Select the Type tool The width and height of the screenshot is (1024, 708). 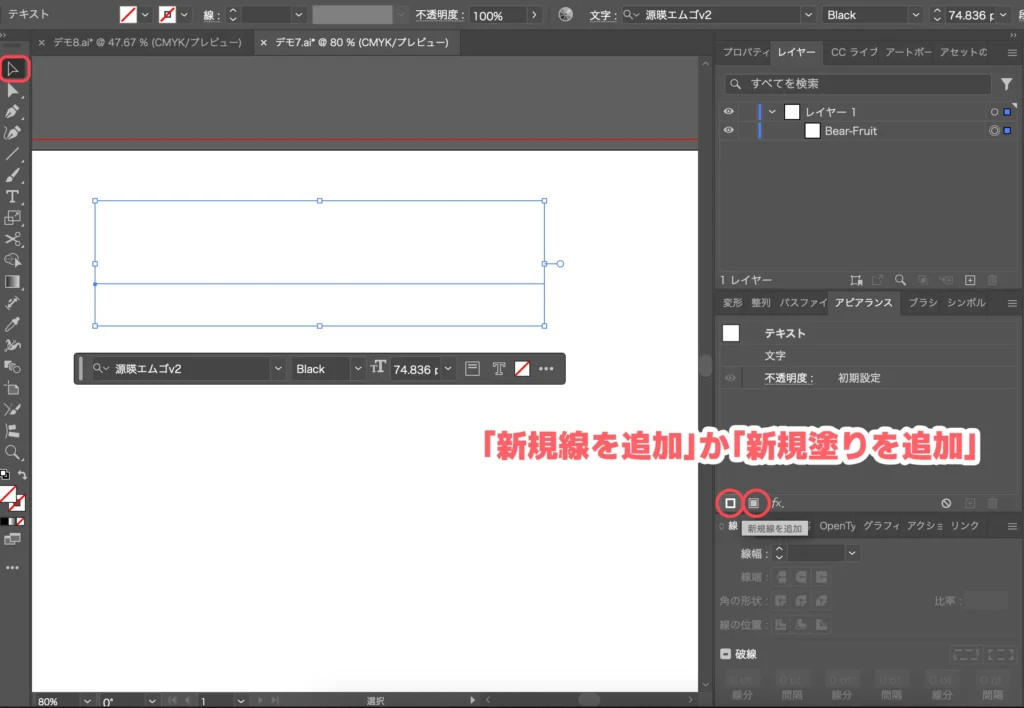tap(13, 197)
